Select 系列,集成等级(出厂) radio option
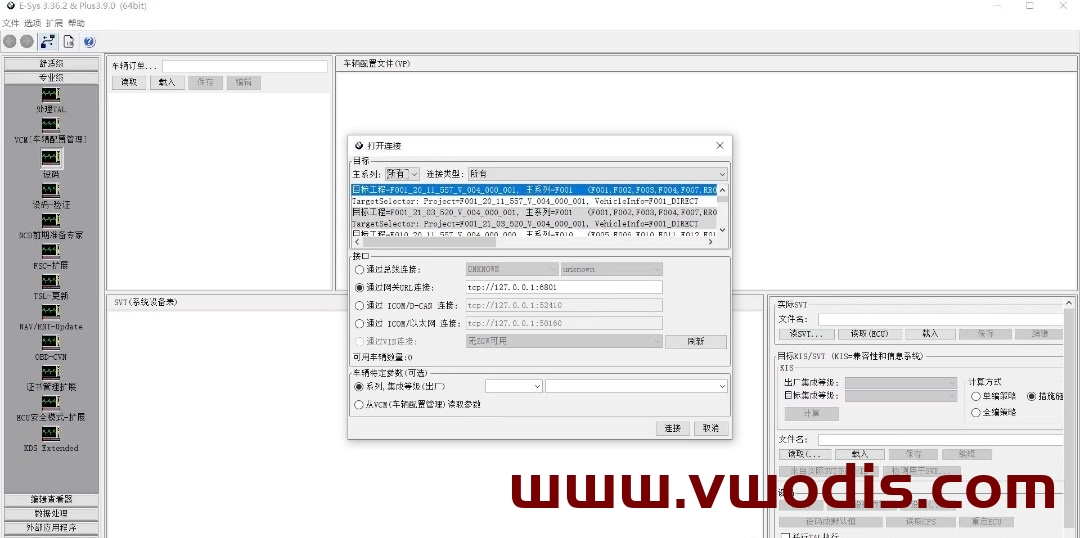Viewport: 1085px width, 538px height. point(359,386)
